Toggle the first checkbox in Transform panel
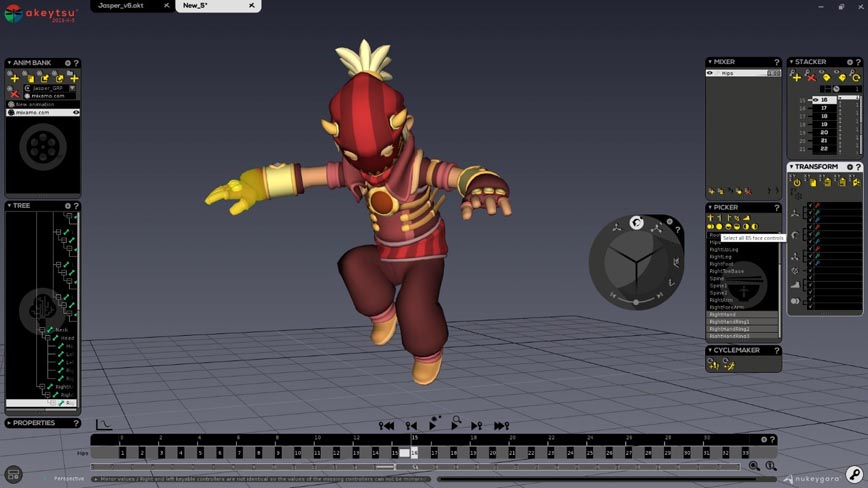This screenshot has width=868, height=488. pos(810,206)
